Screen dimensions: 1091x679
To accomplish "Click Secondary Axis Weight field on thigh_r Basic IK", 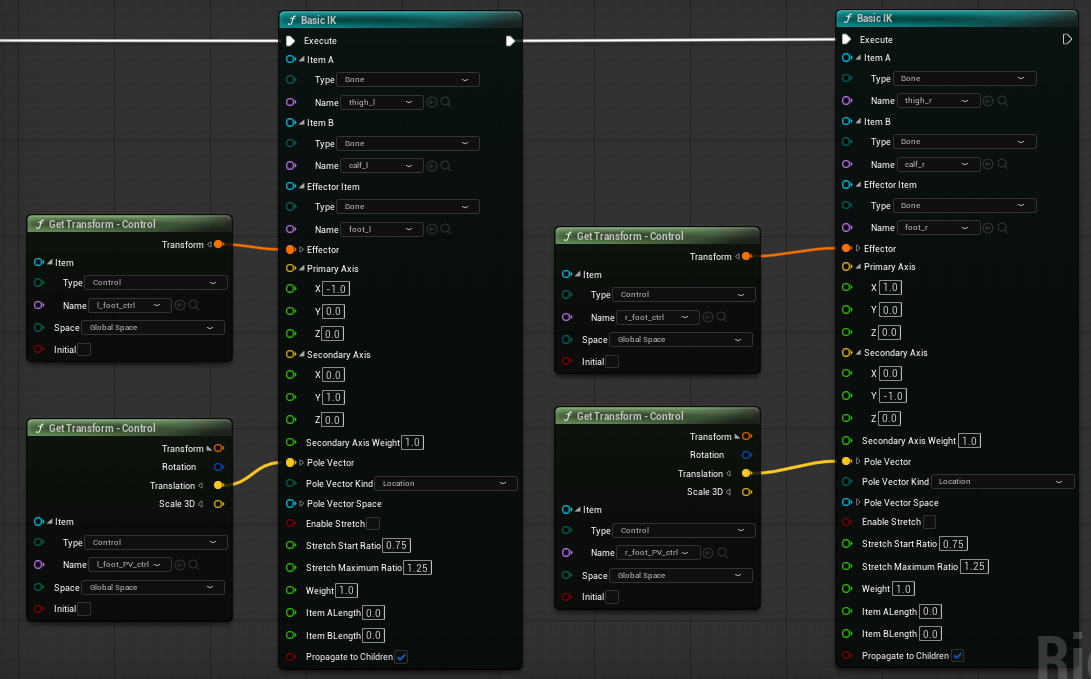I will [x=969, y=441].
